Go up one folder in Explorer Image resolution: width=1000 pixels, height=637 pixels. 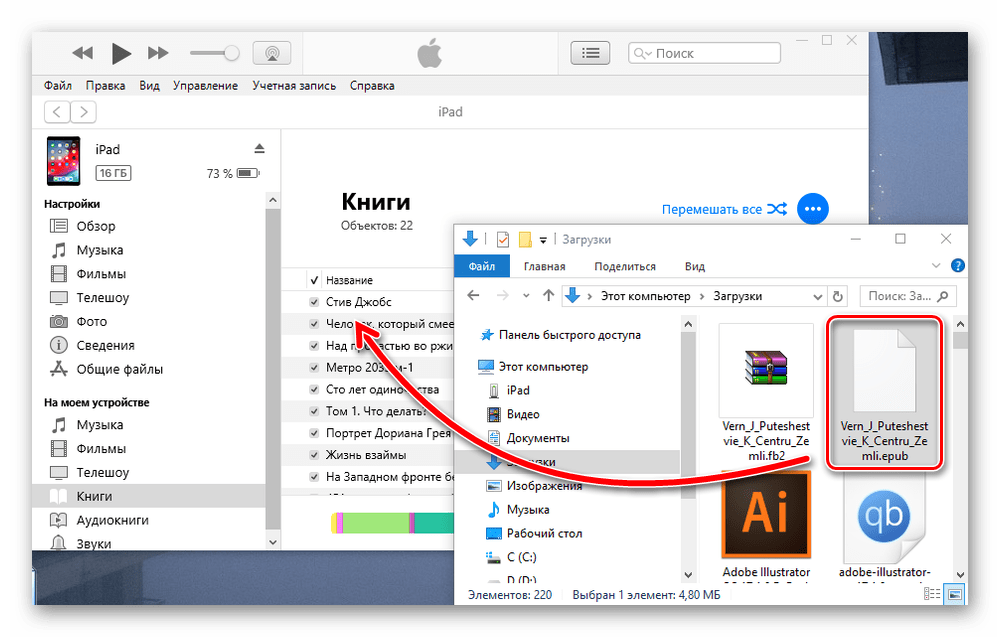tap(548, 295)
